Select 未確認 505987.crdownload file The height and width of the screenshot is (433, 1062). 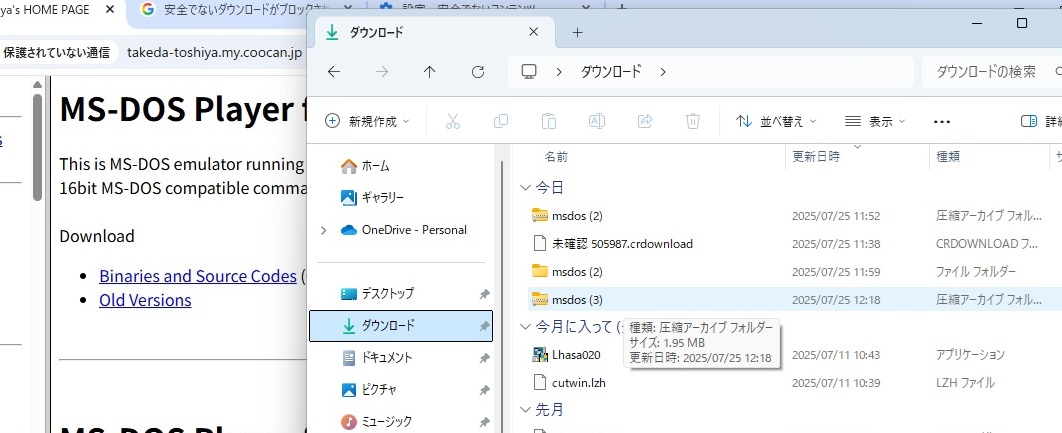point(792,244)
